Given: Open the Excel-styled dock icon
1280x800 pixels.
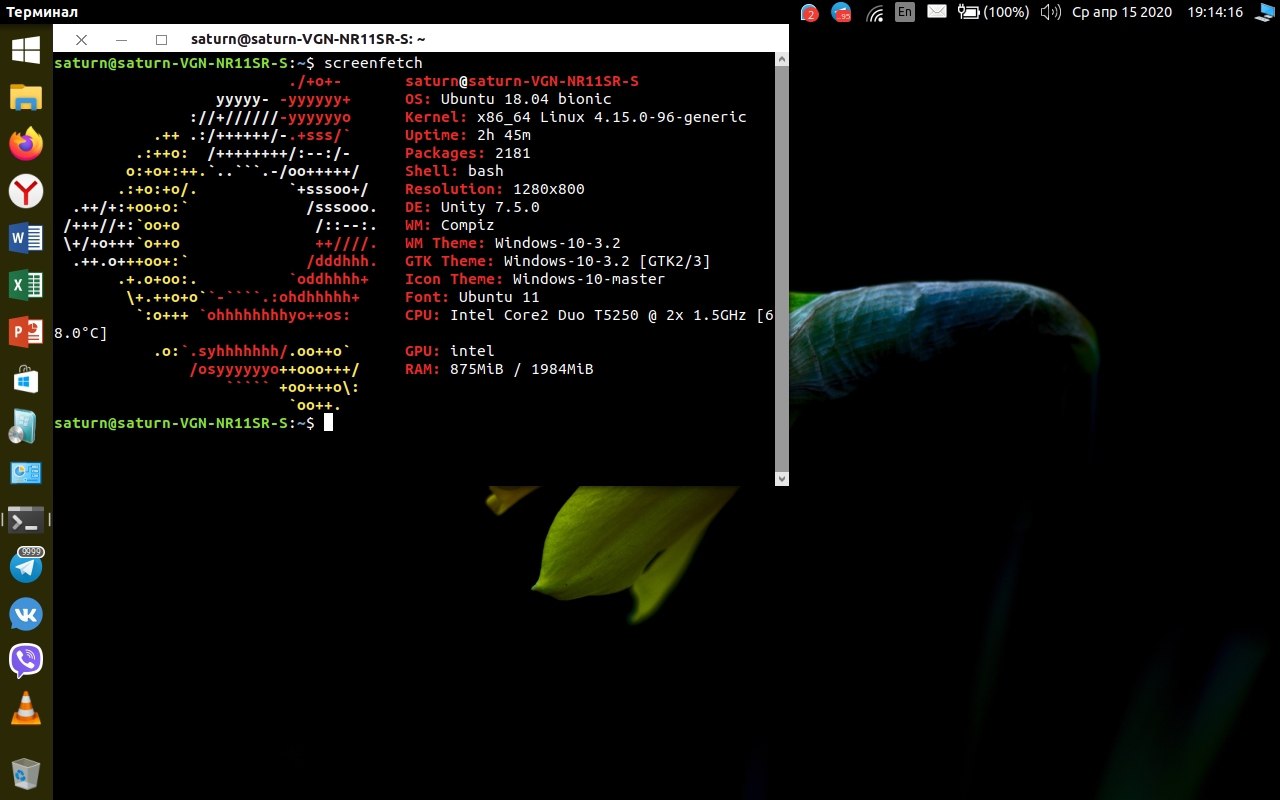Looking at the screenshot, I should (26, 285).
